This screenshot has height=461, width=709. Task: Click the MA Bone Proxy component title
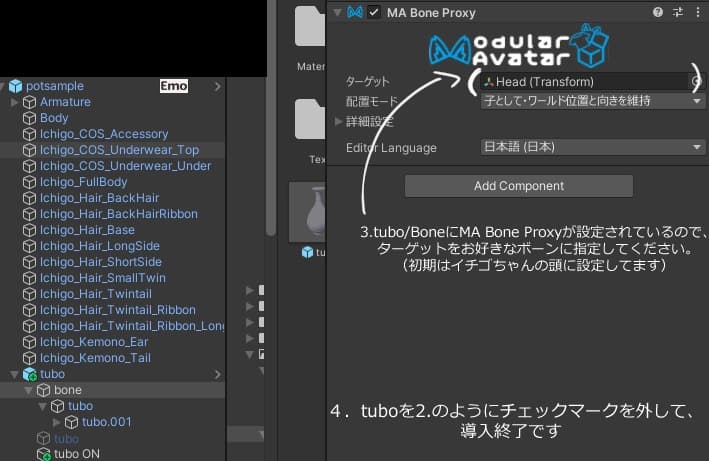(431, 13)
